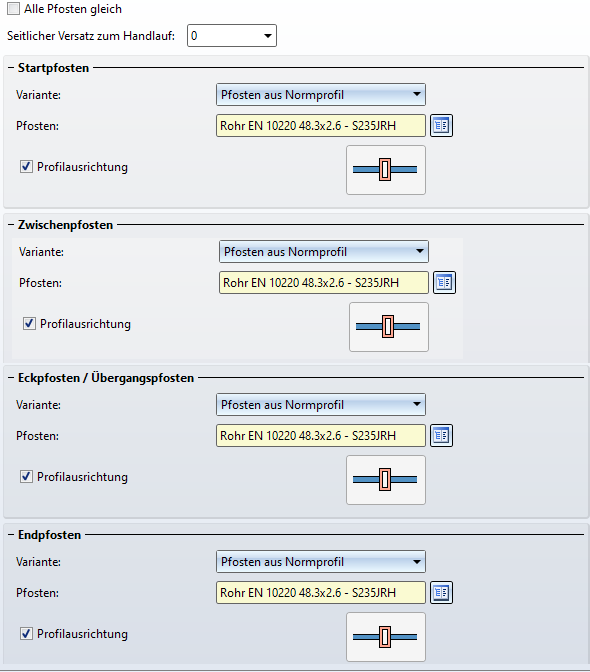Open catalog browser for Startpfosten profile
This screenshot has height=672, width=590.
tap(441, 126)
